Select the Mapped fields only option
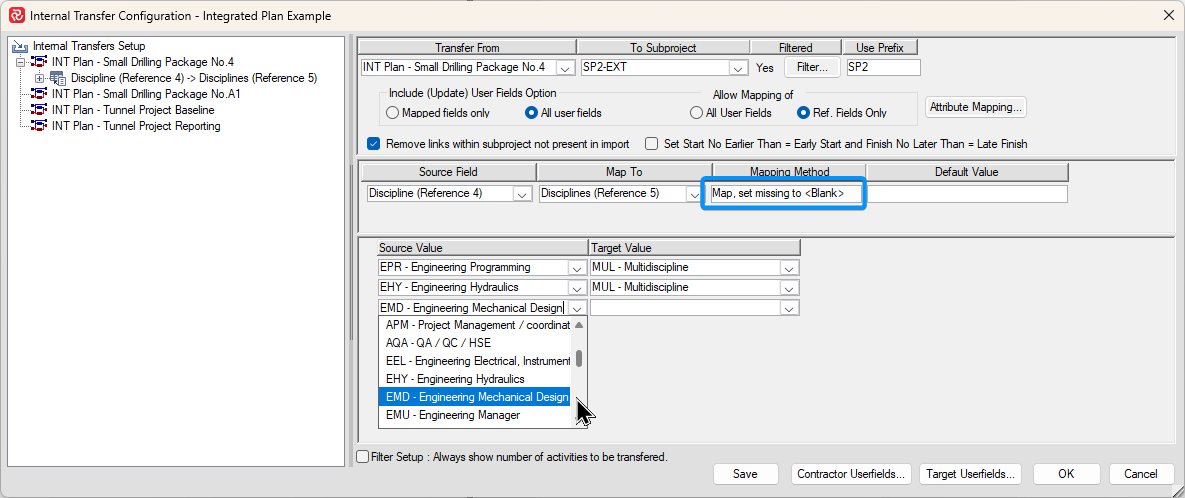The height and width of the screenshot is (498, 1185). (x=393, y=113)
